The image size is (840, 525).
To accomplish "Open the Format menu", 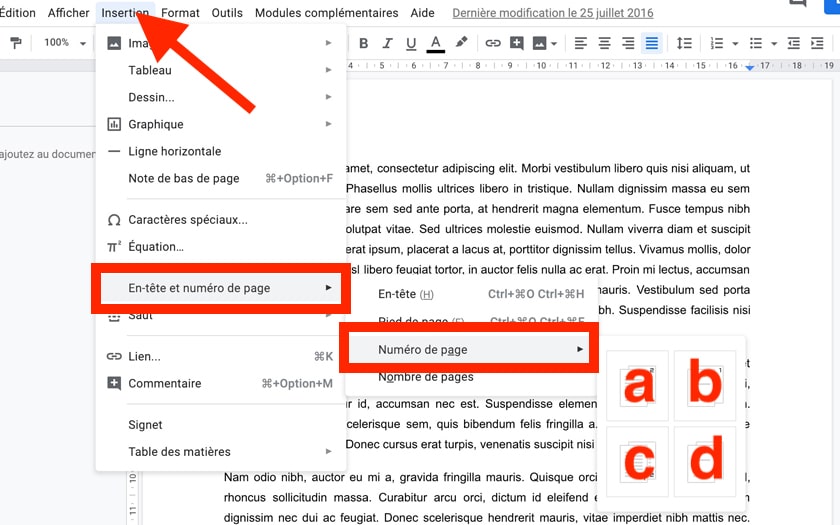I will pyautogui.click(x=180, y=13).
